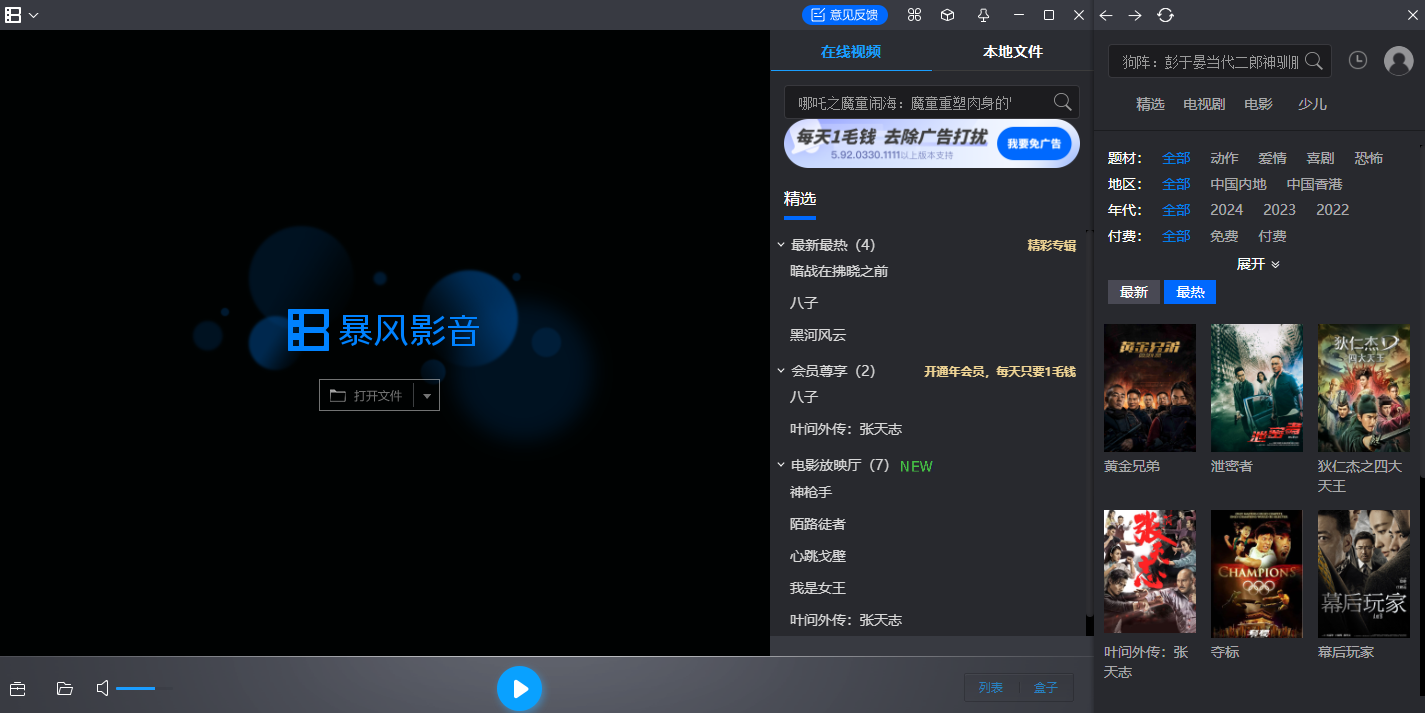
Task: Mute audio via the speaker icon
Action: (101, 688)
